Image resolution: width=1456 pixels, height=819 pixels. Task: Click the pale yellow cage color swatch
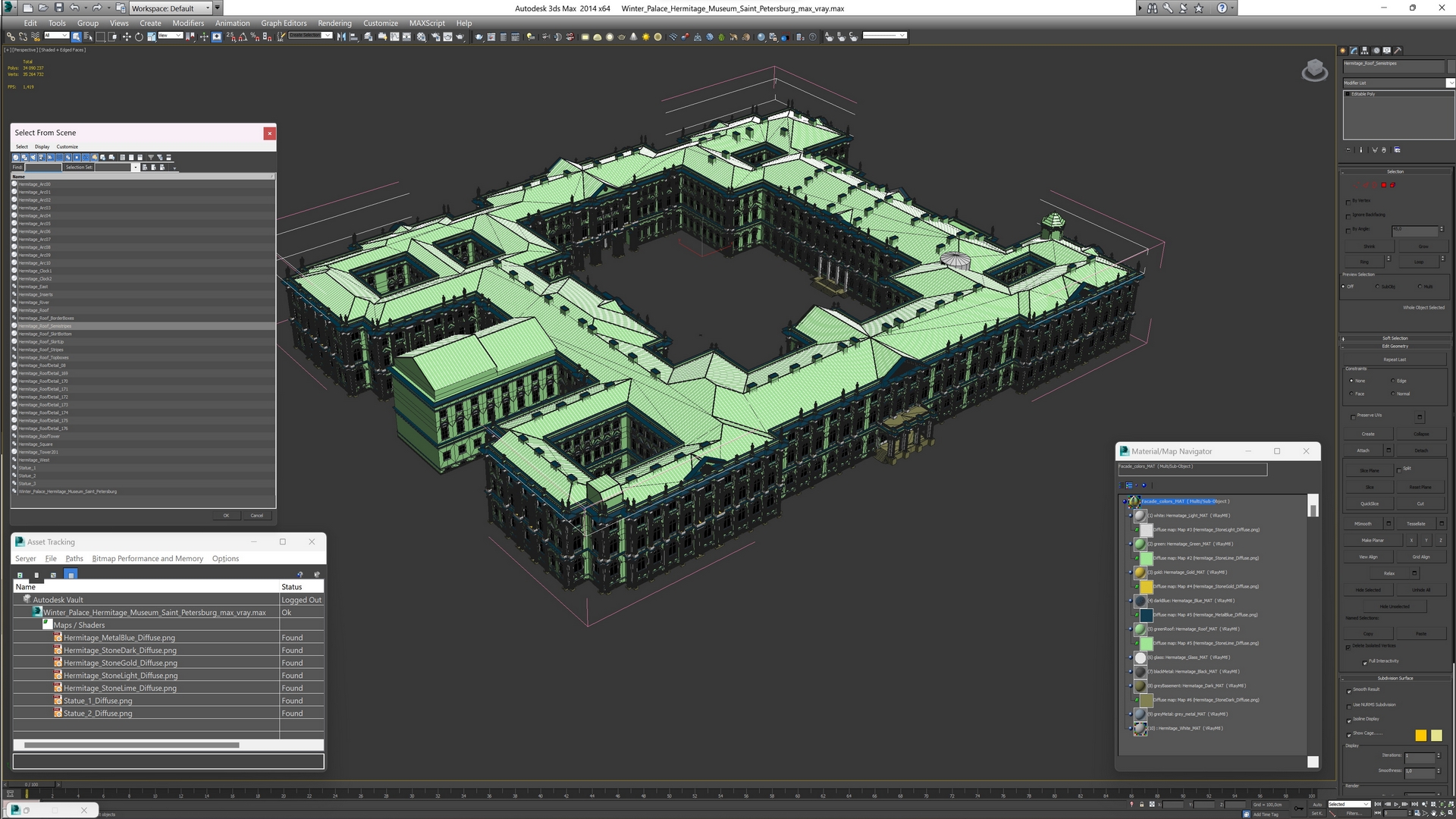(x=1436, y=735)
